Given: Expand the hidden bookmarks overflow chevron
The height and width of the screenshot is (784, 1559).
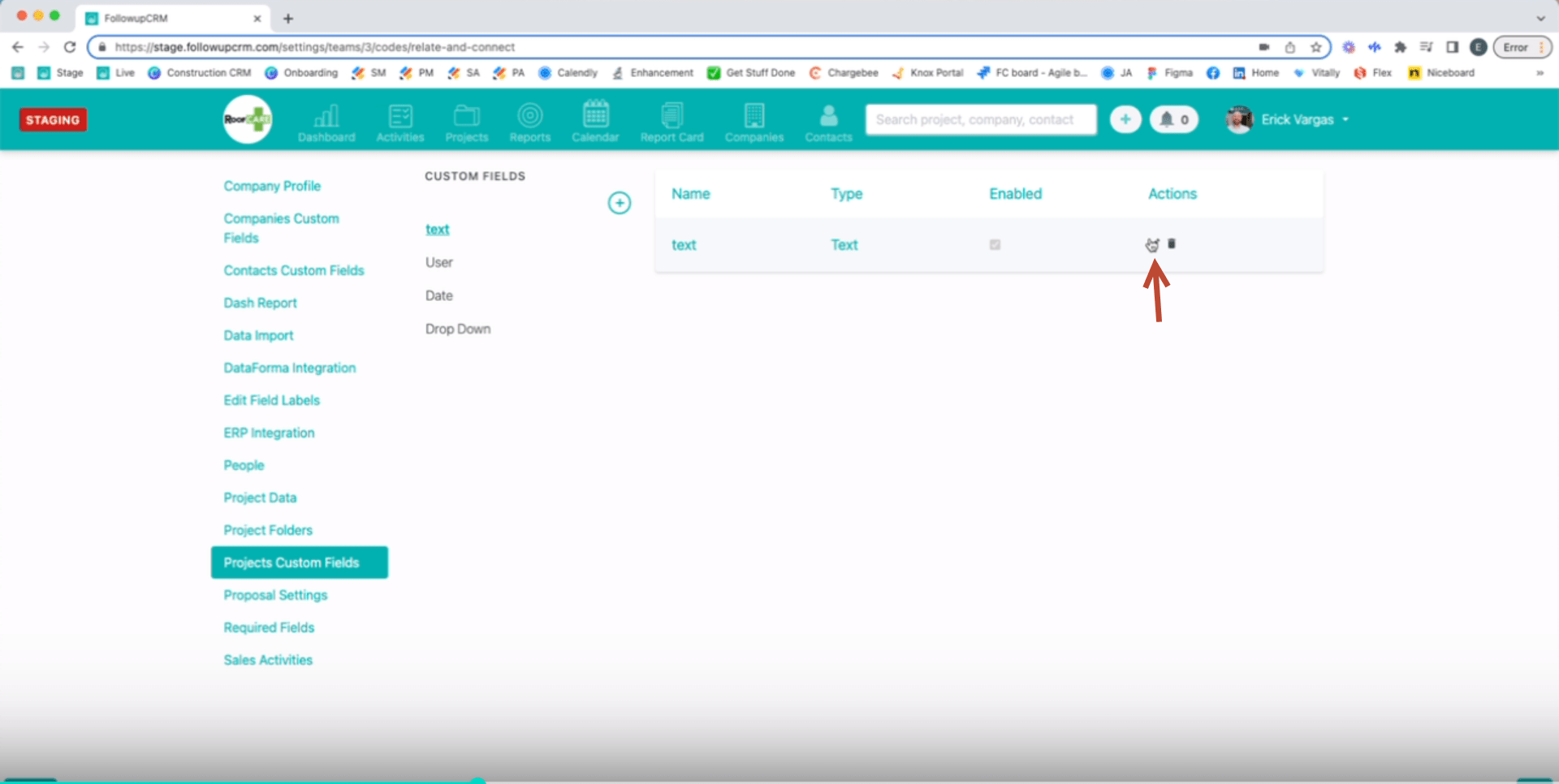Looking at the screenshot, I should (x=1540, y=73).
